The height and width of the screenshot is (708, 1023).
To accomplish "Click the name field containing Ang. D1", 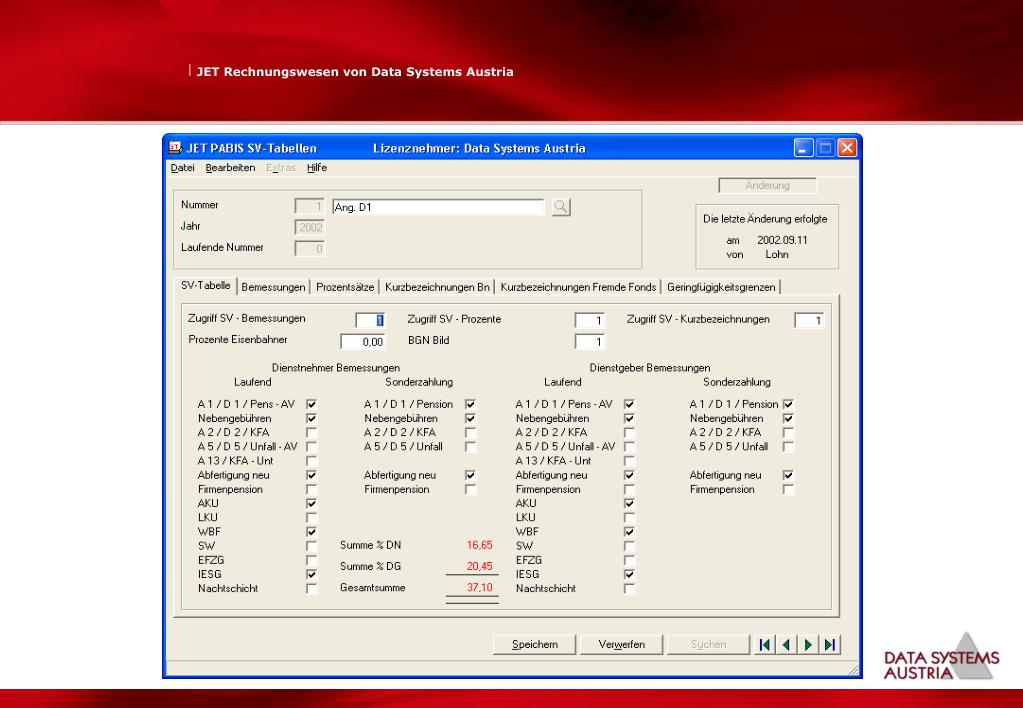I will click(438, 208).
